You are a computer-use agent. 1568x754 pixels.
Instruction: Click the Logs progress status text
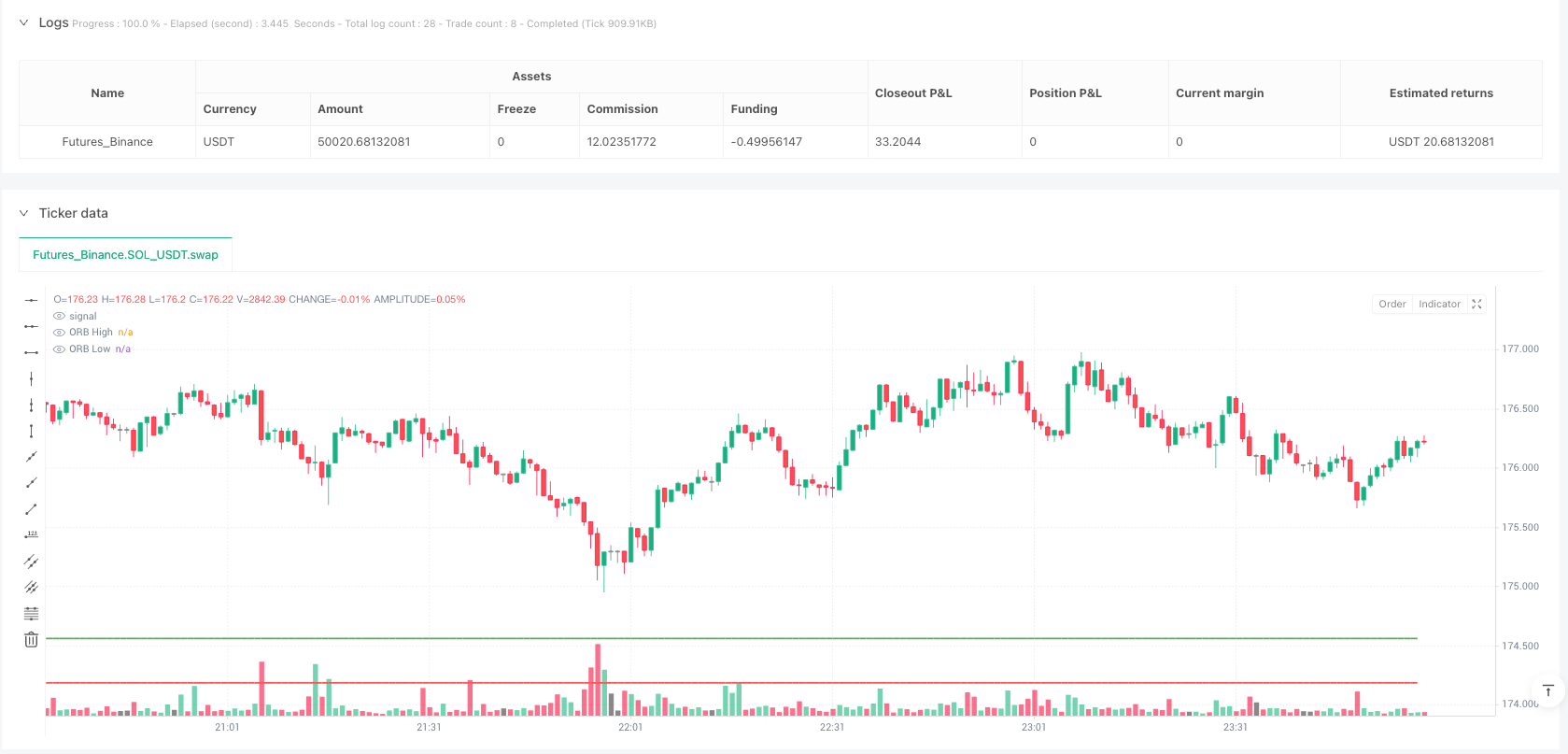364,23
